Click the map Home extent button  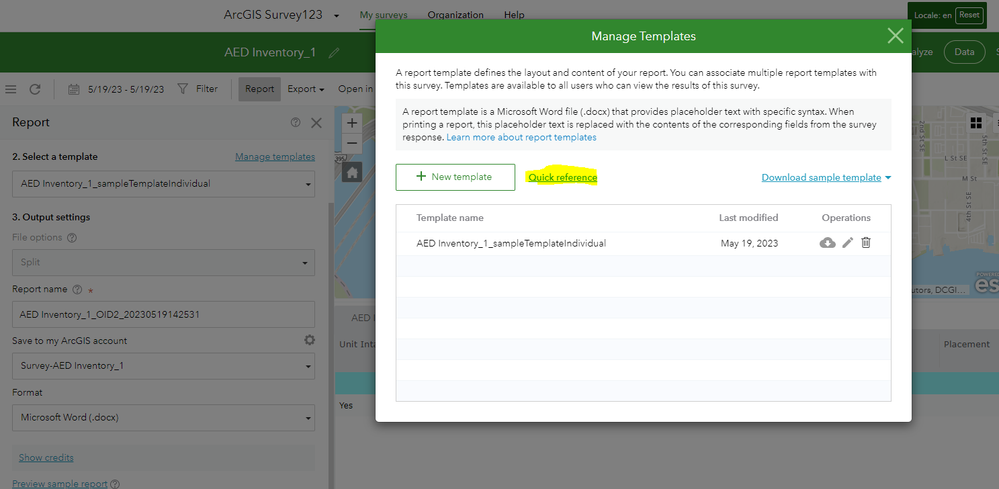click(x=352, y=172)
